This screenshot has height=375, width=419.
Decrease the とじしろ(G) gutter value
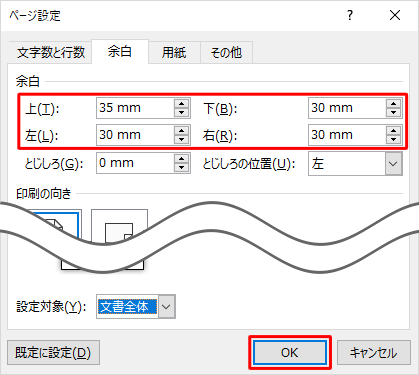point(182,168)
